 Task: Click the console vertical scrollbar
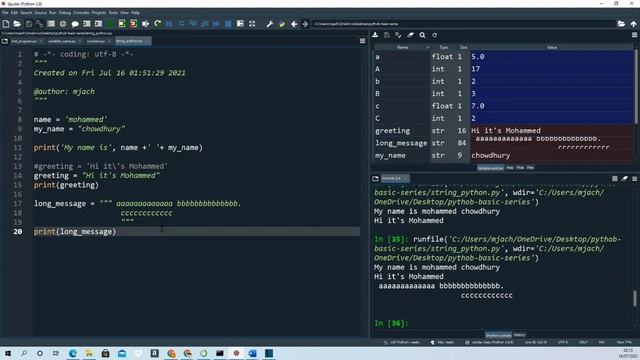point(635,298)
